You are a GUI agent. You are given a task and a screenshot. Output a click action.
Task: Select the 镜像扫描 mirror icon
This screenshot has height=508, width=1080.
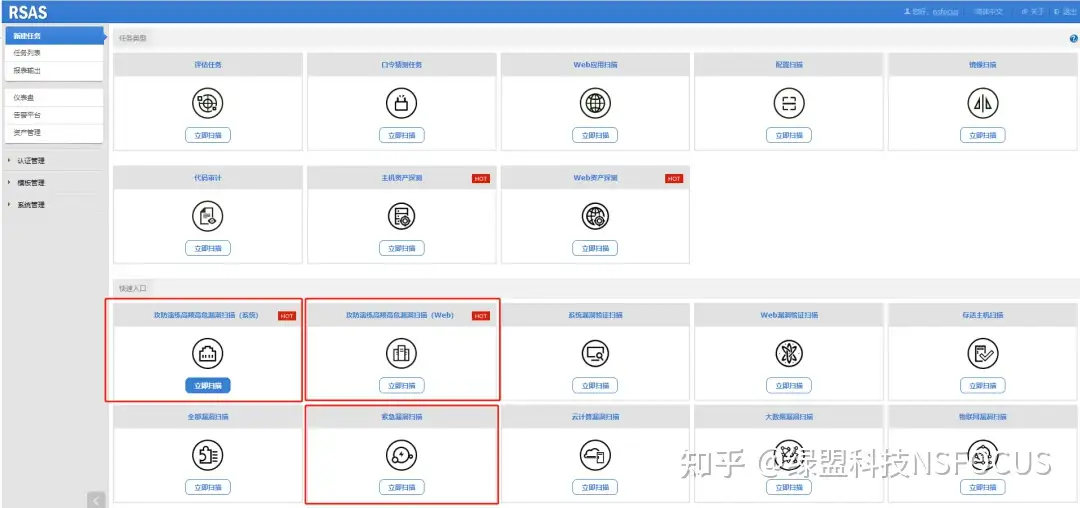pos(983,103)
